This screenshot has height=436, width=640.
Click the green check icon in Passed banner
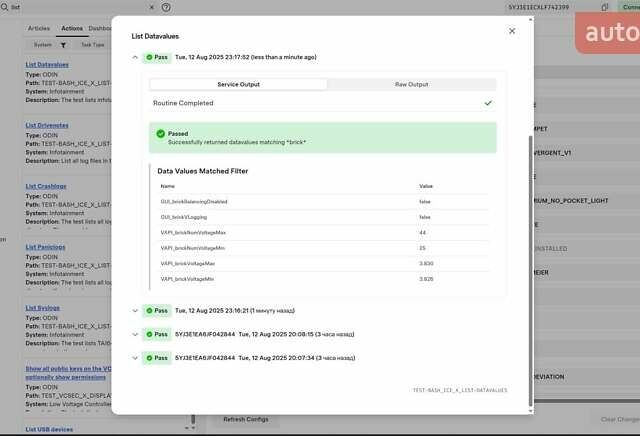pyautogui.click(x=160, y=133)
